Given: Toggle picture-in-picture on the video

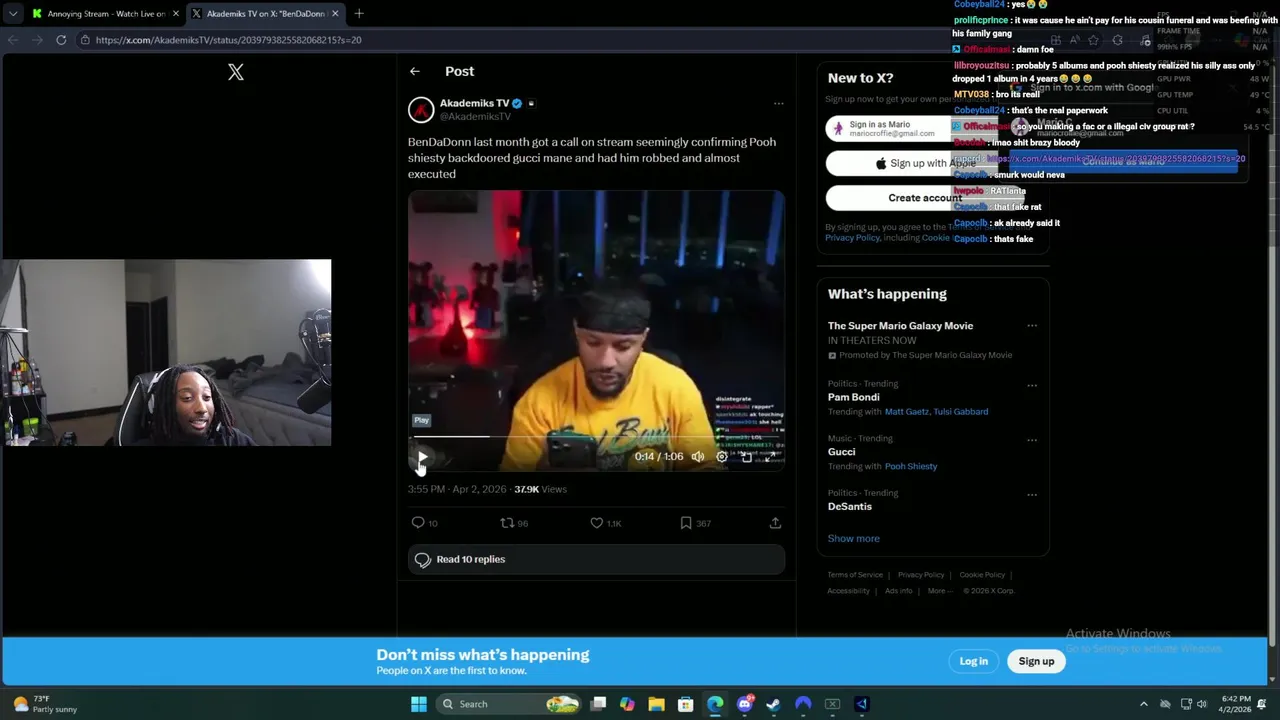Looking at the screenshot, I should (746, 457).
